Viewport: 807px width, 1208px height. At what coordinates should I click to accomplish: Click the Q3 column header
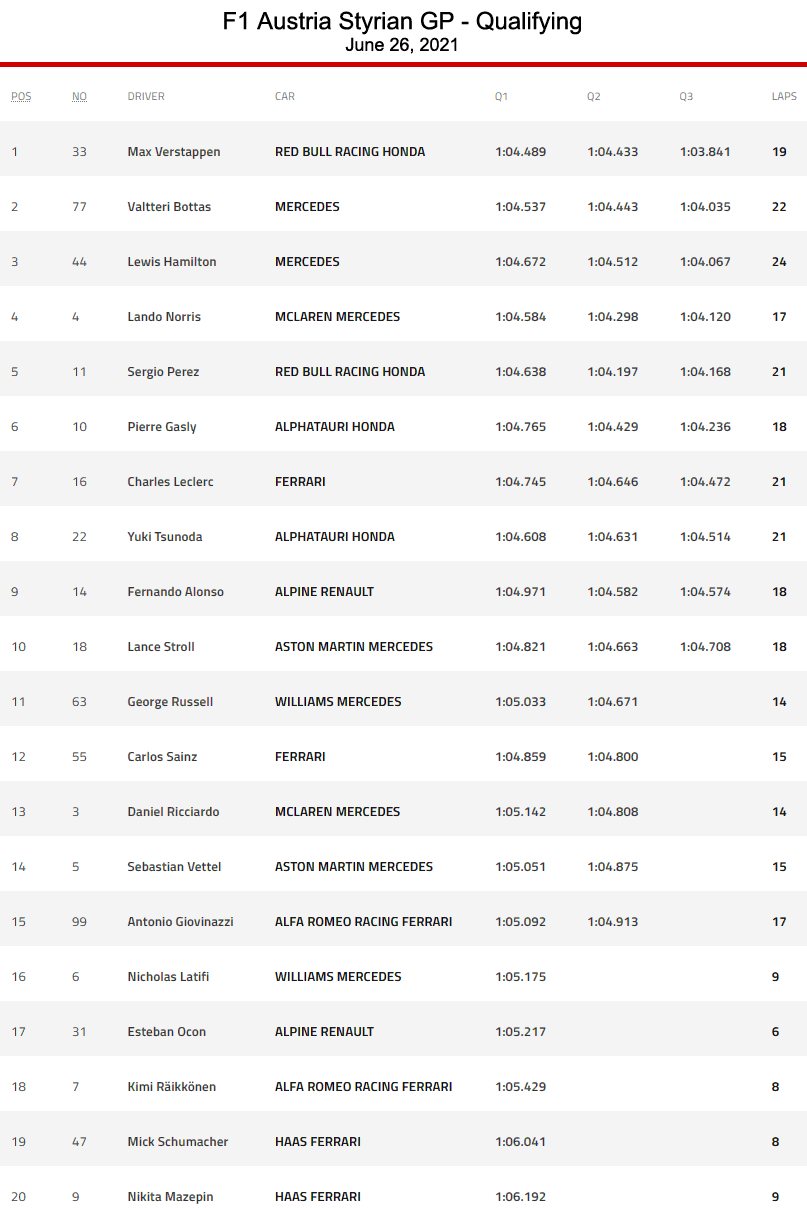(686, 97)
